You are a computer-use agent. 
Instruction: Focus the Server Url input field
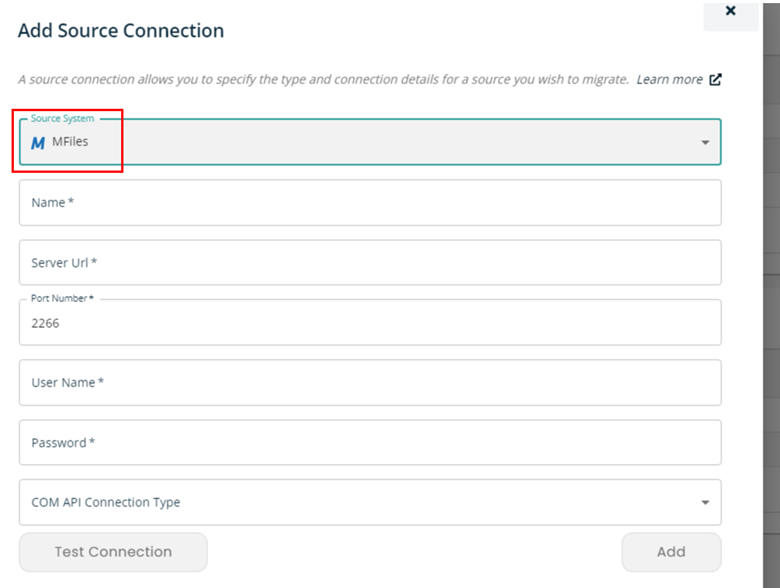tap(370, 263)
